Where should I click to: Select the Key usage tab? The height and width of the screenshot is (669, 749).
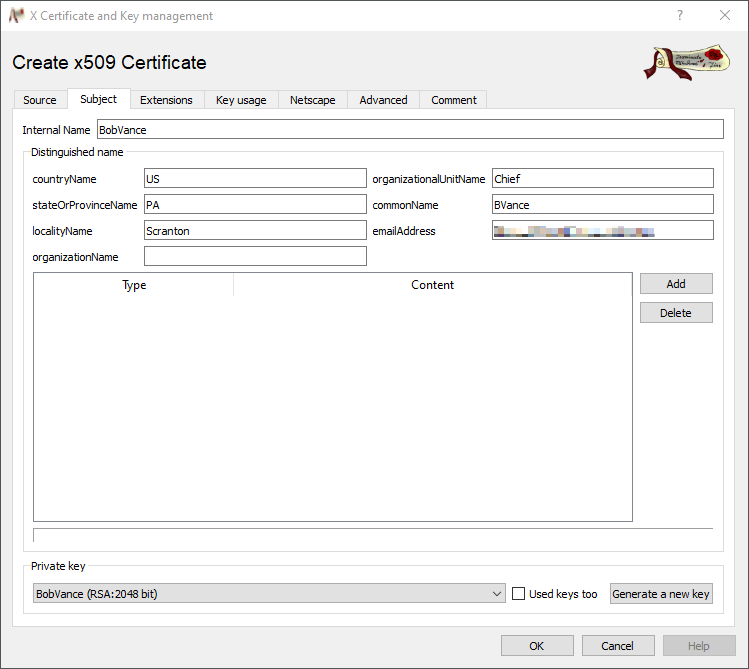click(x=241, y=100)
